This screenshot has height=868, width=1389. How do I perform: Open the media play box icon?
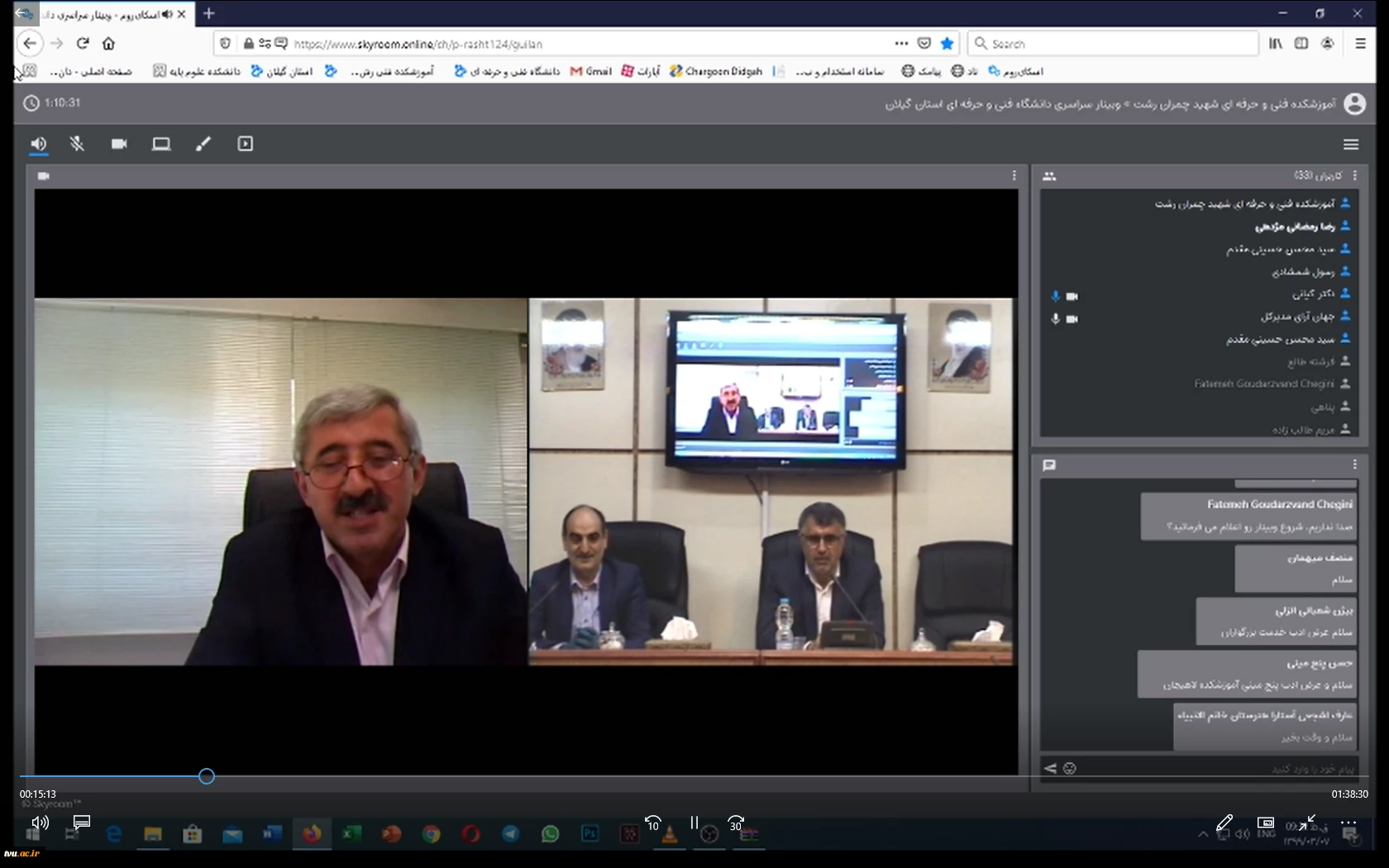246,145
